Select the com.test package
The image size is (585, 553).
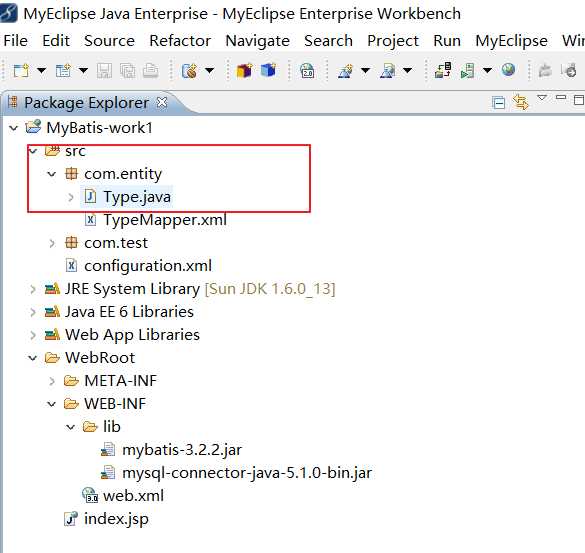coord(116,243)
